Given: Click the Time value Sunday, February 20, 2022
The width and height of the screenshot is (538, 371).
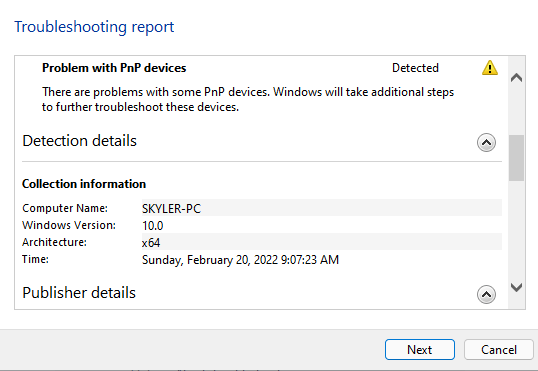Looking at the screenshot, I should point(240,260).
